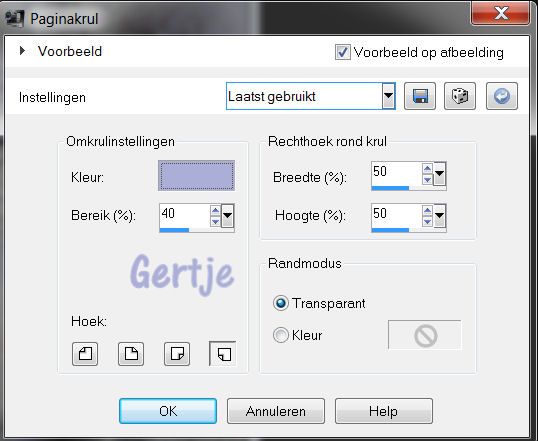Choose the Kleur radio button under Randmodus
Viewport: 538px width, 441px height.
pos(281,335)
